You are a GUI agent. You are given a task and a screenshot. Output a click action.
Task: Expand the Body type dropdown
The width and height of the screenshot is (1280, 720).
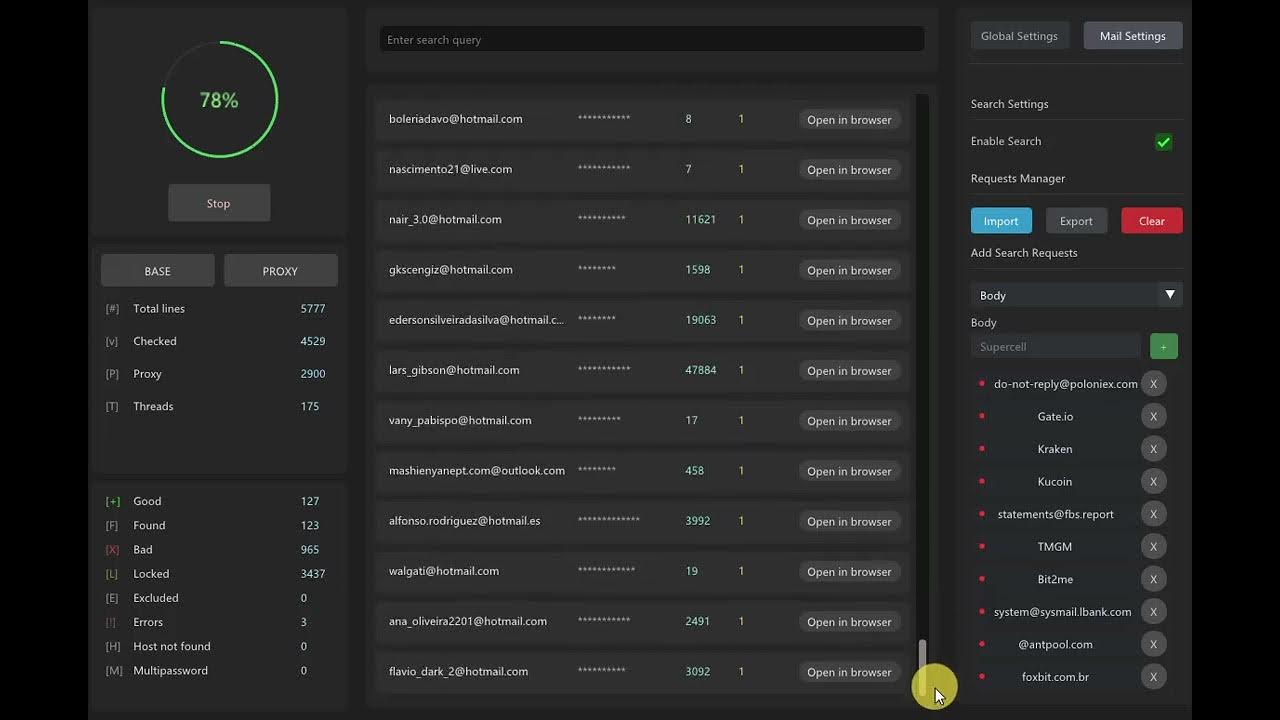coord(1076,295)
